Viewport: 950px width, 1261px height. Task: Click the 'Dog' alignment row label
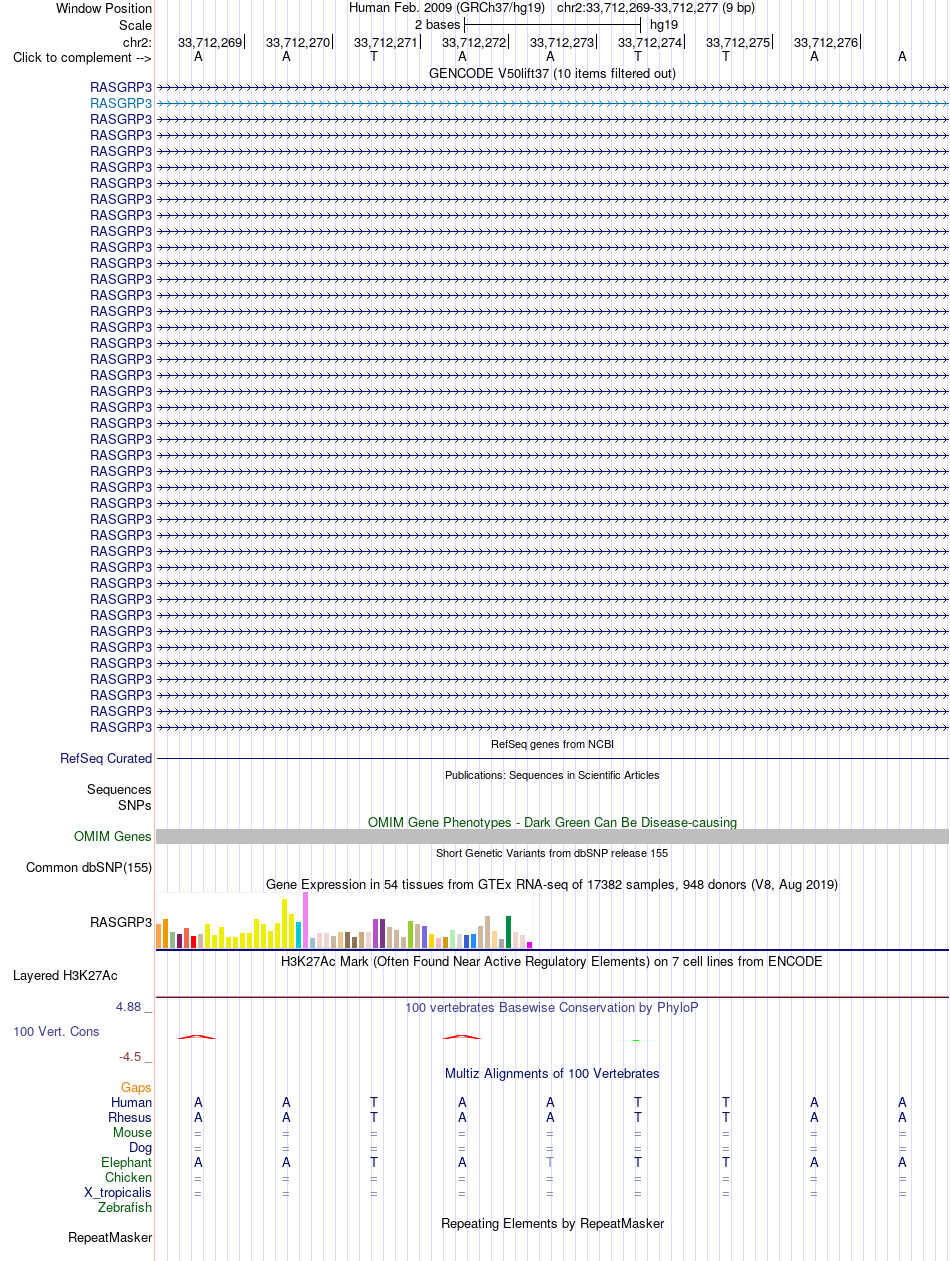(x=141, y=1148)
